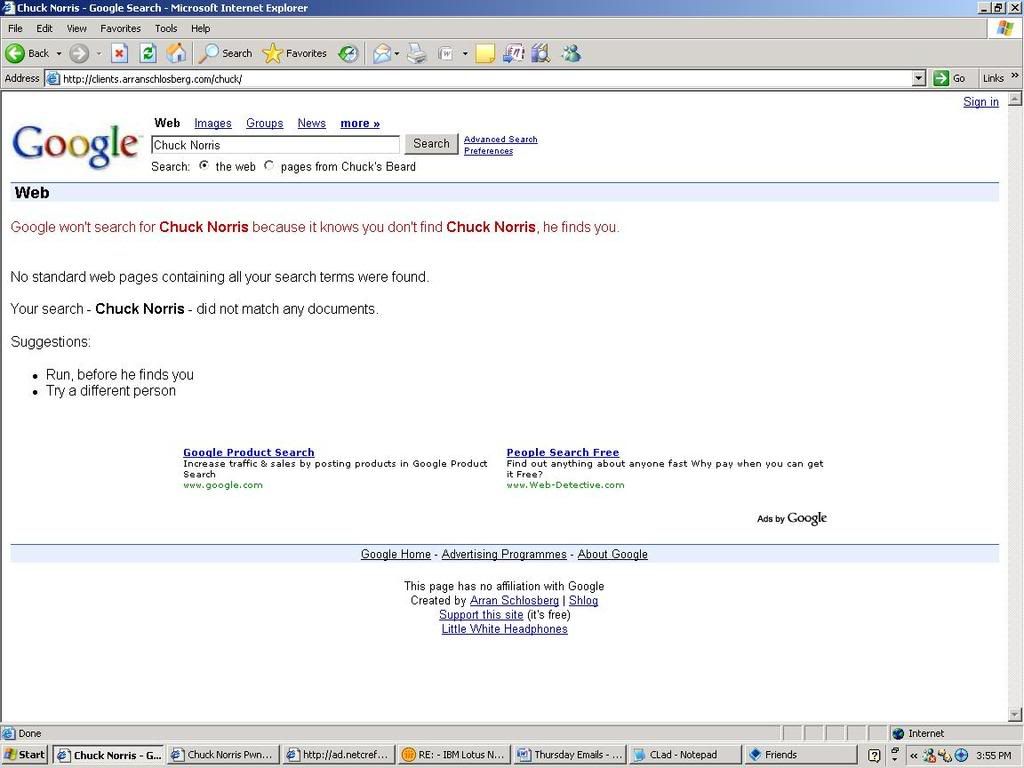
Task: Click the Mail envelope toolbar icon
Action: click(381, 54)
